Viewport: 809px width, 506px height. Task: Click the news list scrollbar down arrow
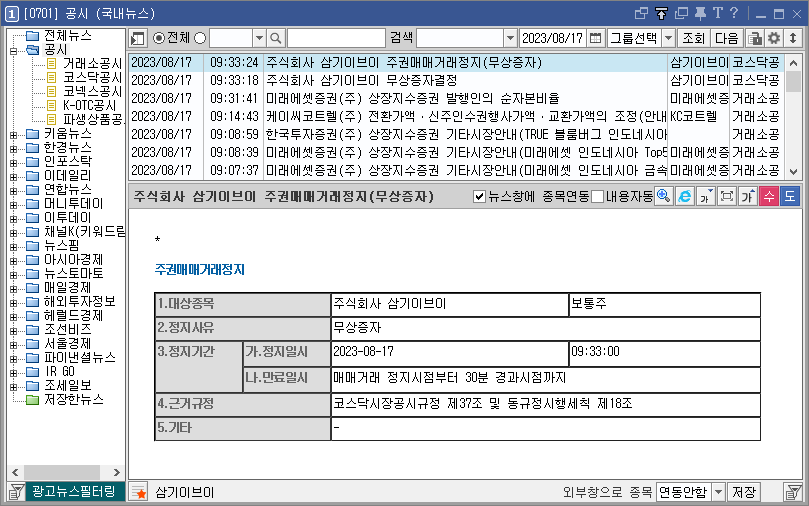tap(794, 171)
